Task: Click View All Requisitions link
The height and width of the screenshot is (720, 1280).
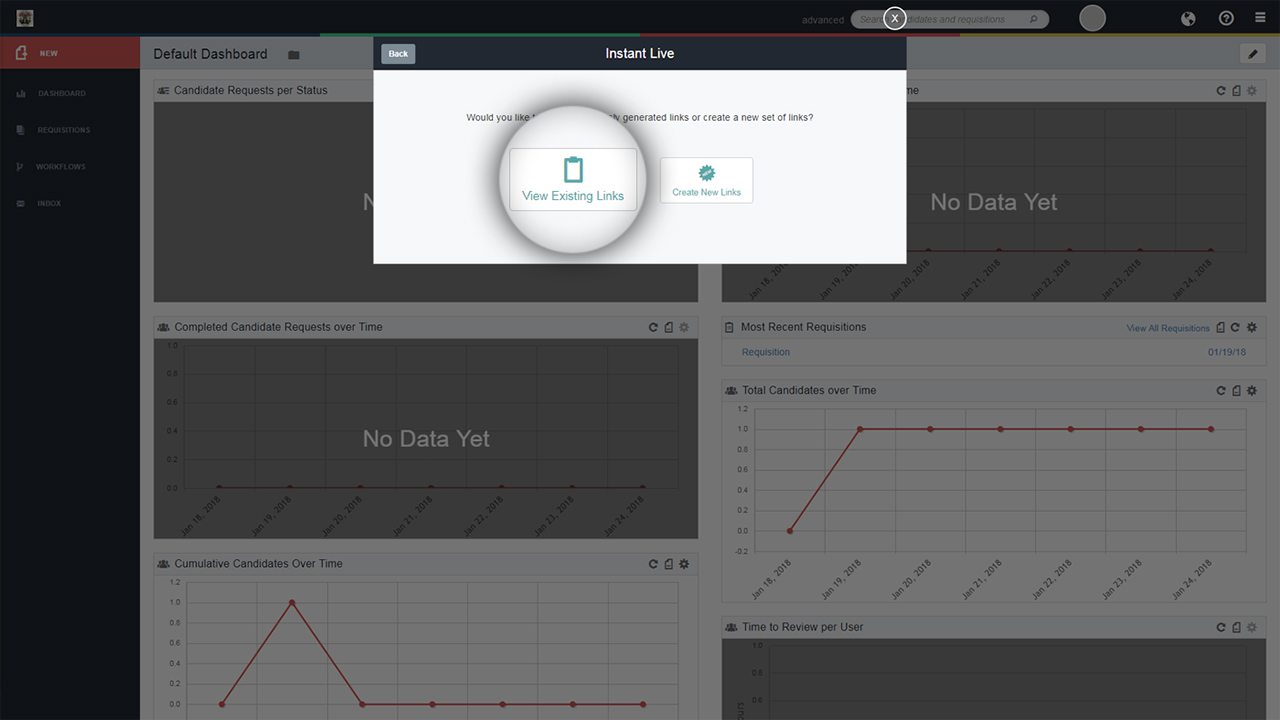Action: pyautogui.click(x=1168, y=328)
